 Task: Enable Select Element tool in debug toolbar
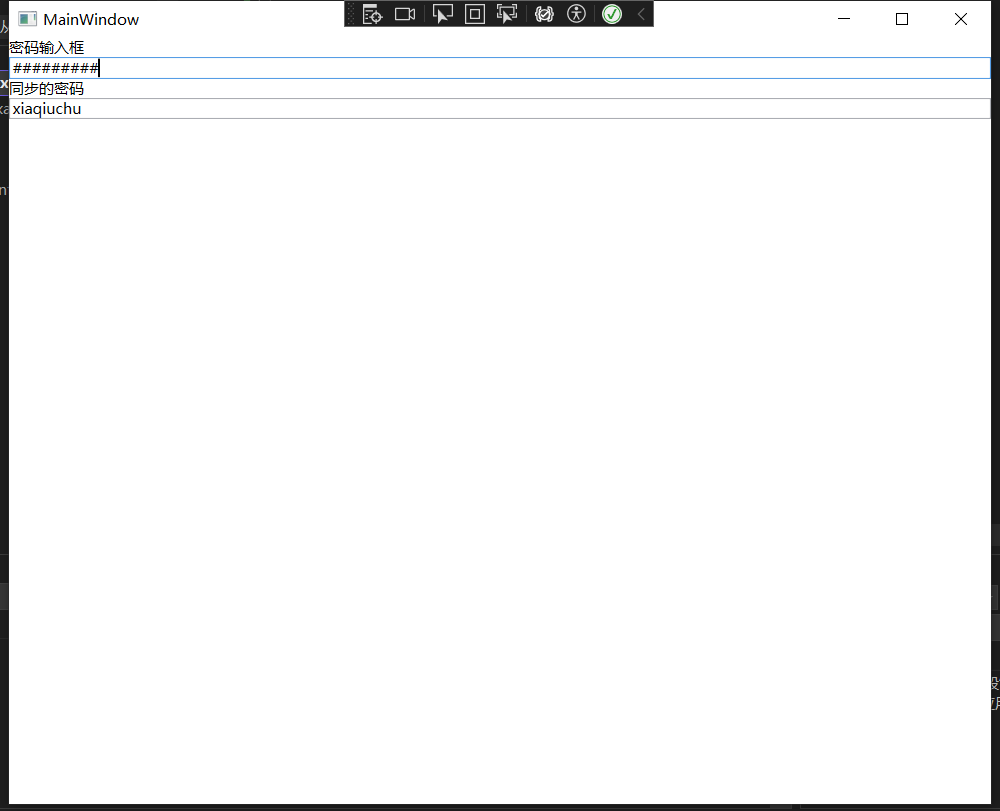443,14
